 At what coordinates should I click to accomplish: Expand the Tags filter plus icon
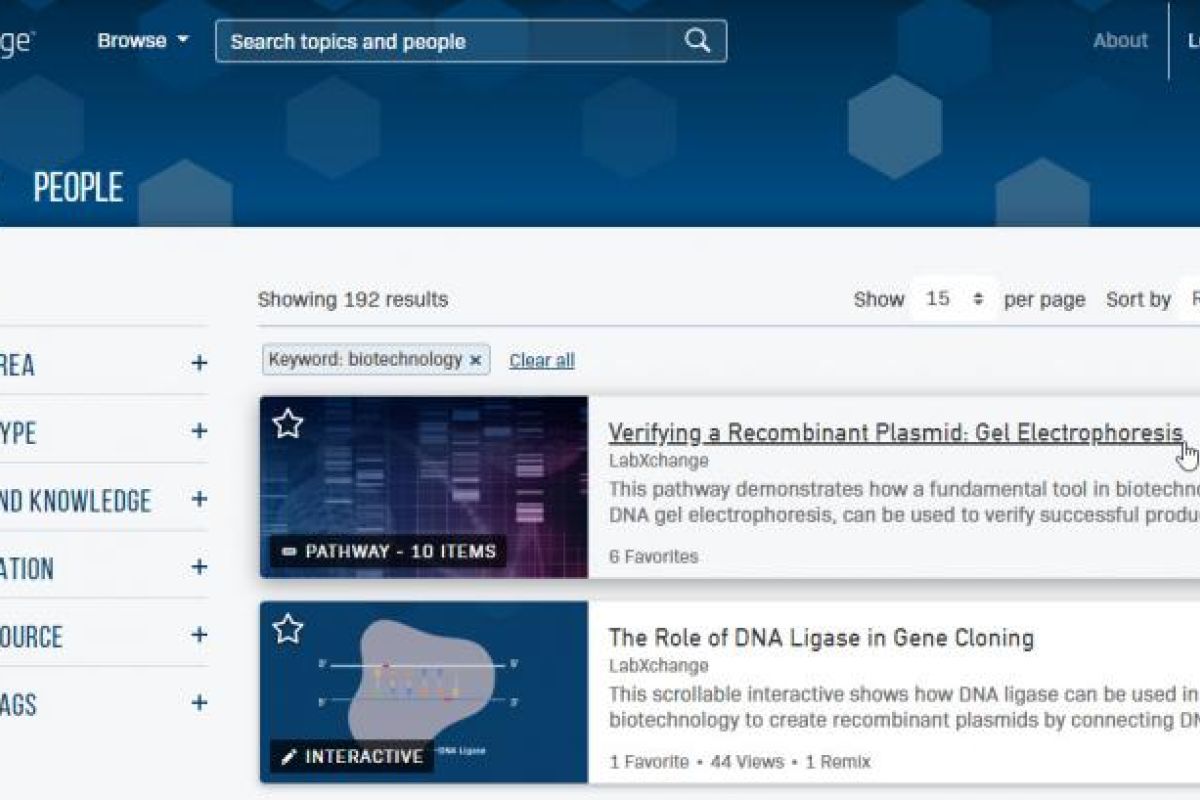pos(199,703)
